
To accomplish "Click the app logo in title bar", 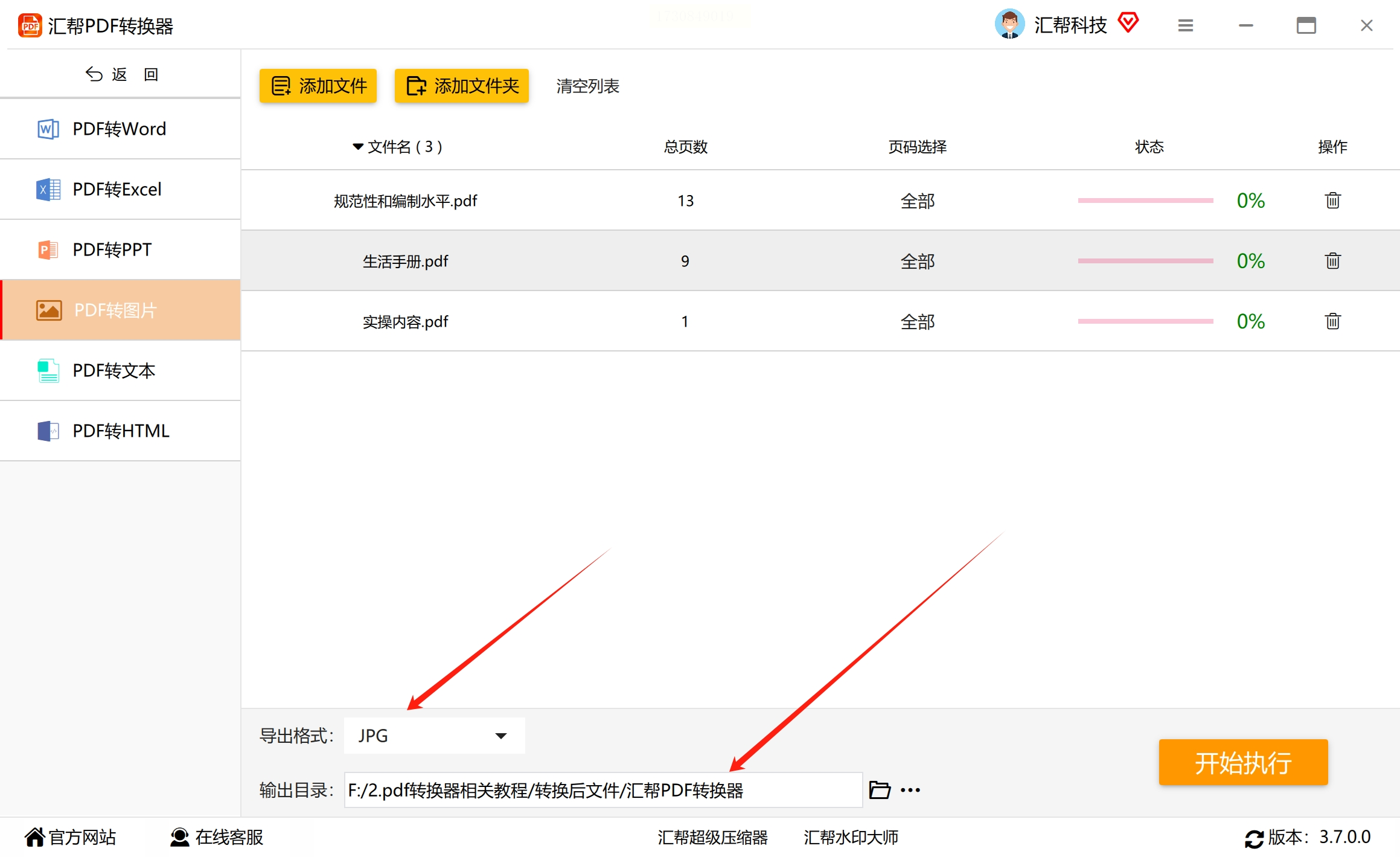I will (x=30, y=25).
